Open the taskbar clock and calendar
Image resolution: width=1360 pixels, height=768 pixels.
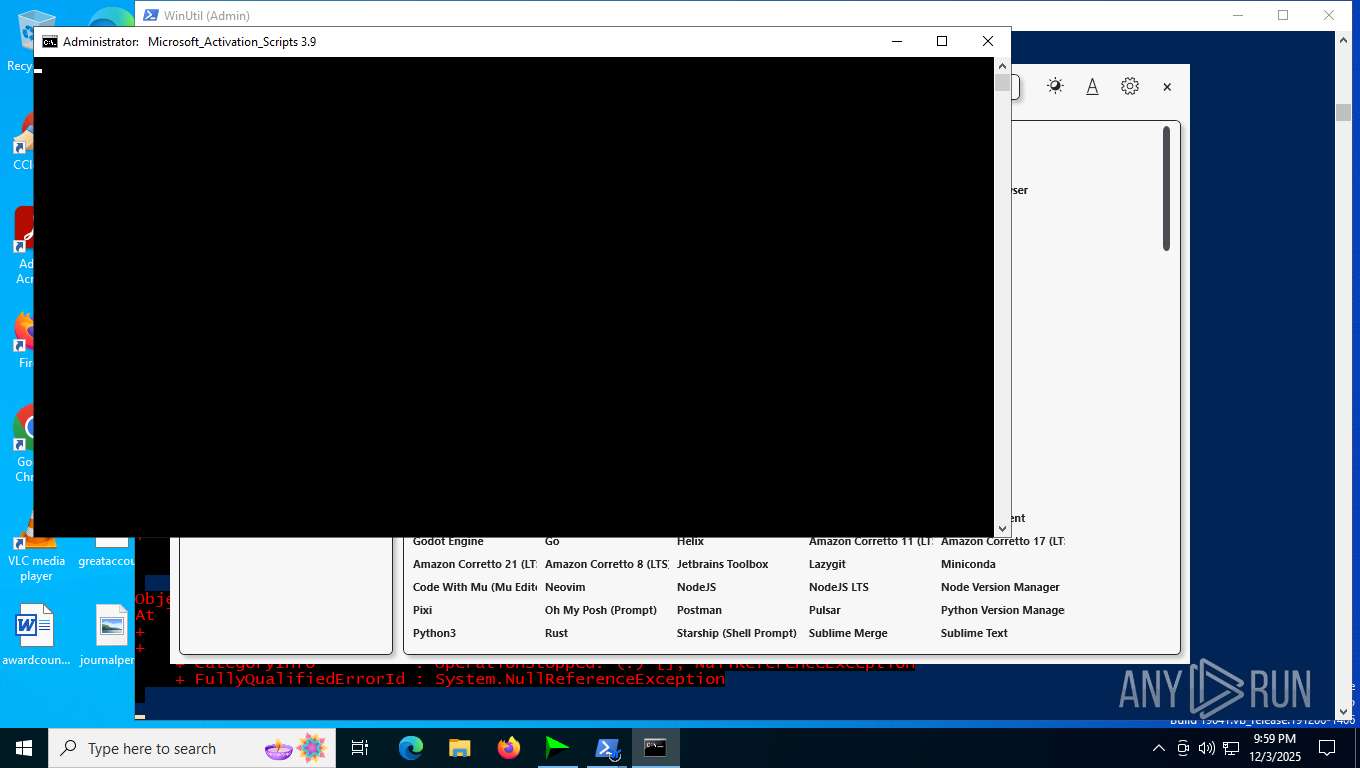tap(1273, 748)
